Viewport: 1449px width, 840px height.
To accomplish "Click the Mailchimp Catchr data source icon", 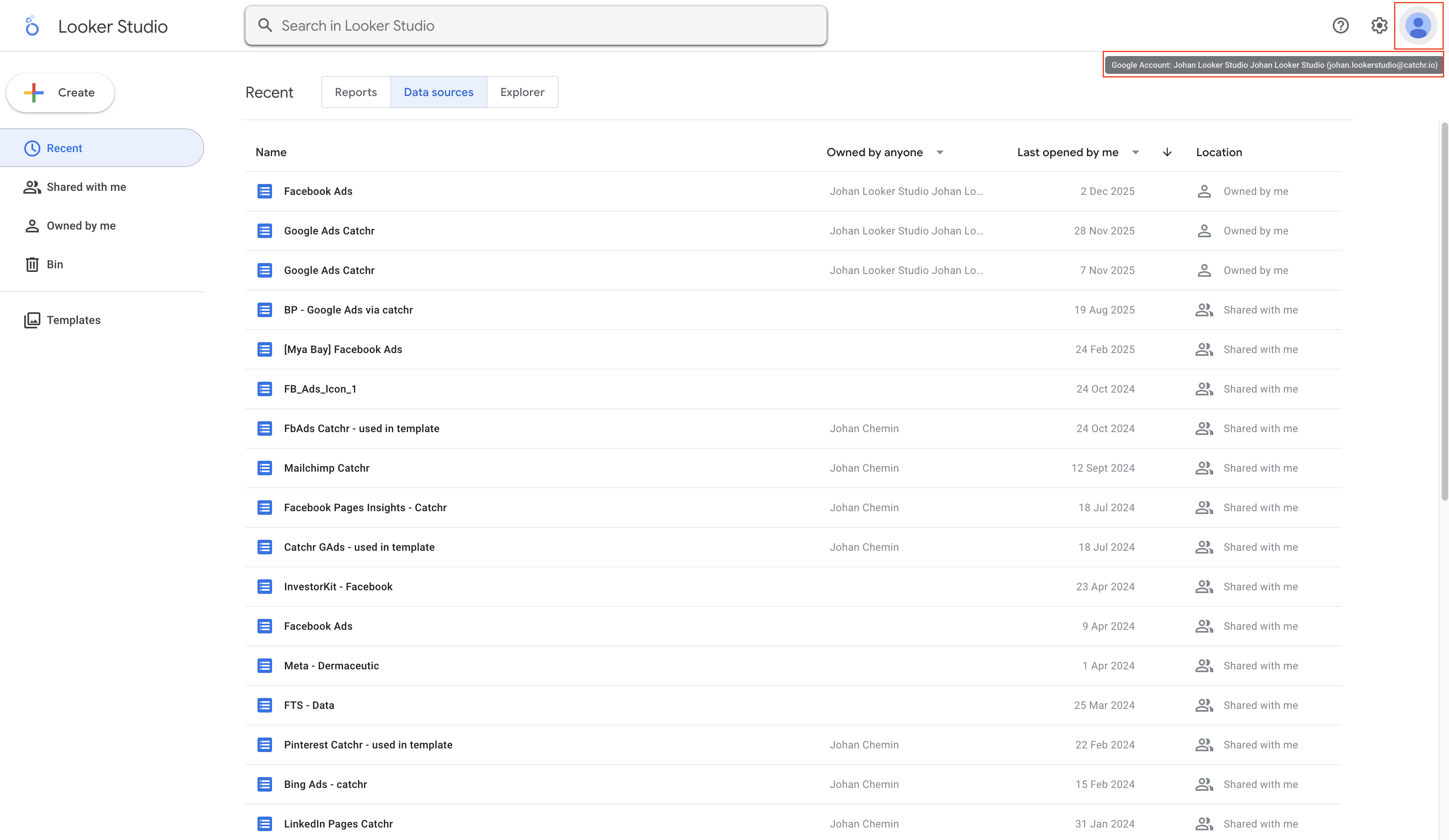I will pyautogui.click(x=264, y=468).
